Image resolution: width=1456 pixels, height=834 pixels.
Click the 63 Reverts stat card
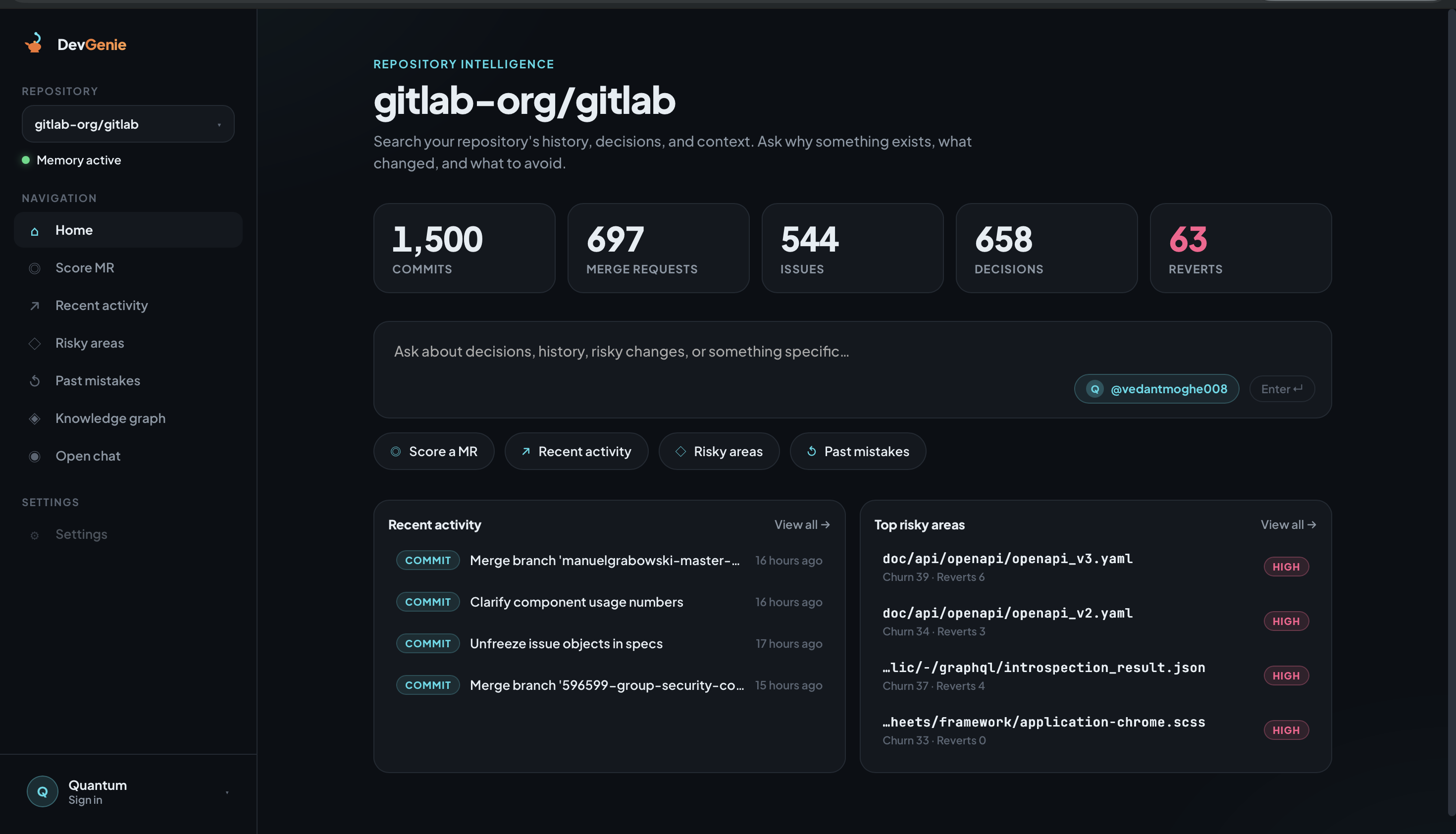coord(1241,248)
